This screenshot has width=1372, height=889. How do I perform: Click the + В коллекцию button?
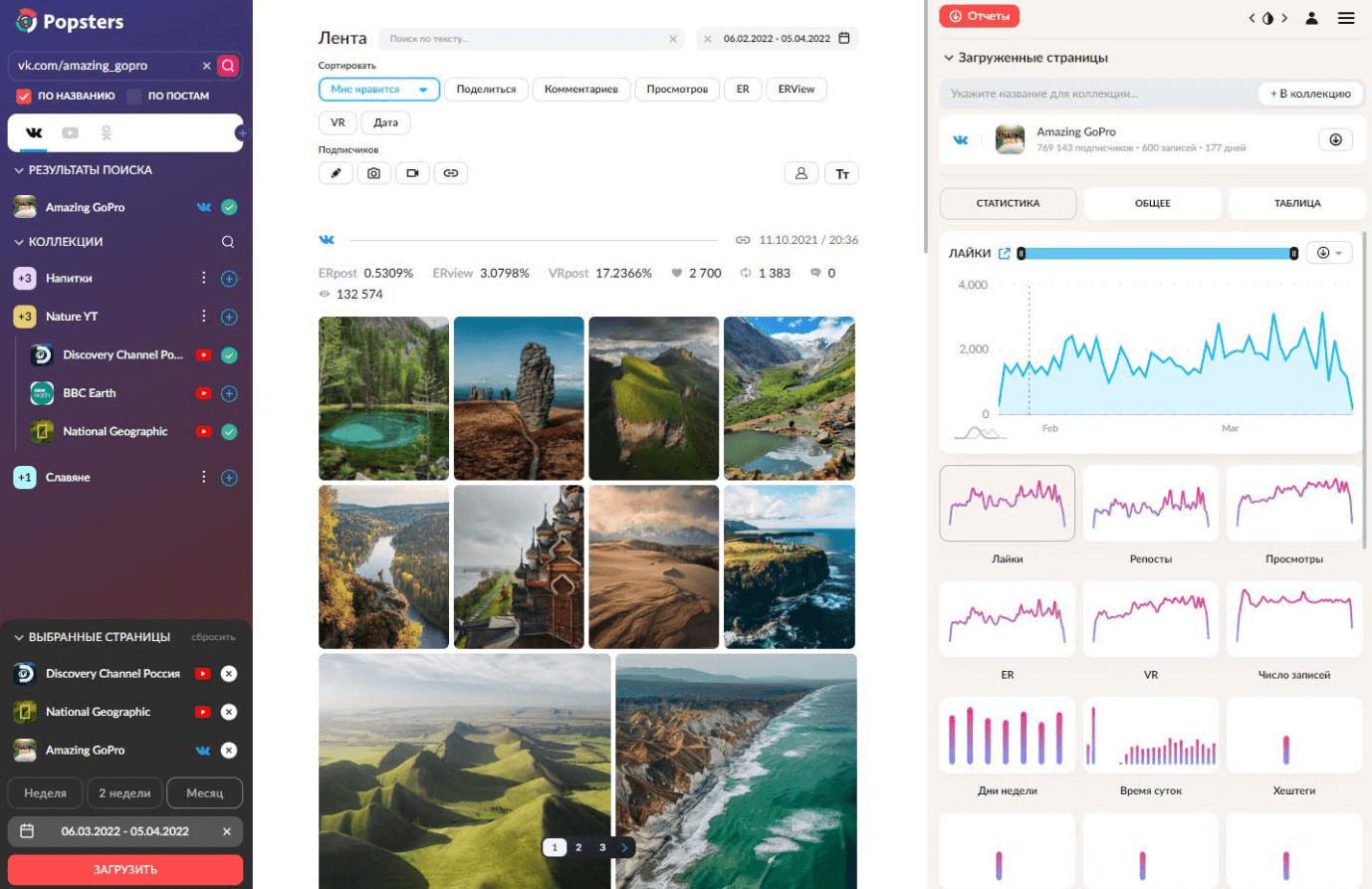(1310, 94)
